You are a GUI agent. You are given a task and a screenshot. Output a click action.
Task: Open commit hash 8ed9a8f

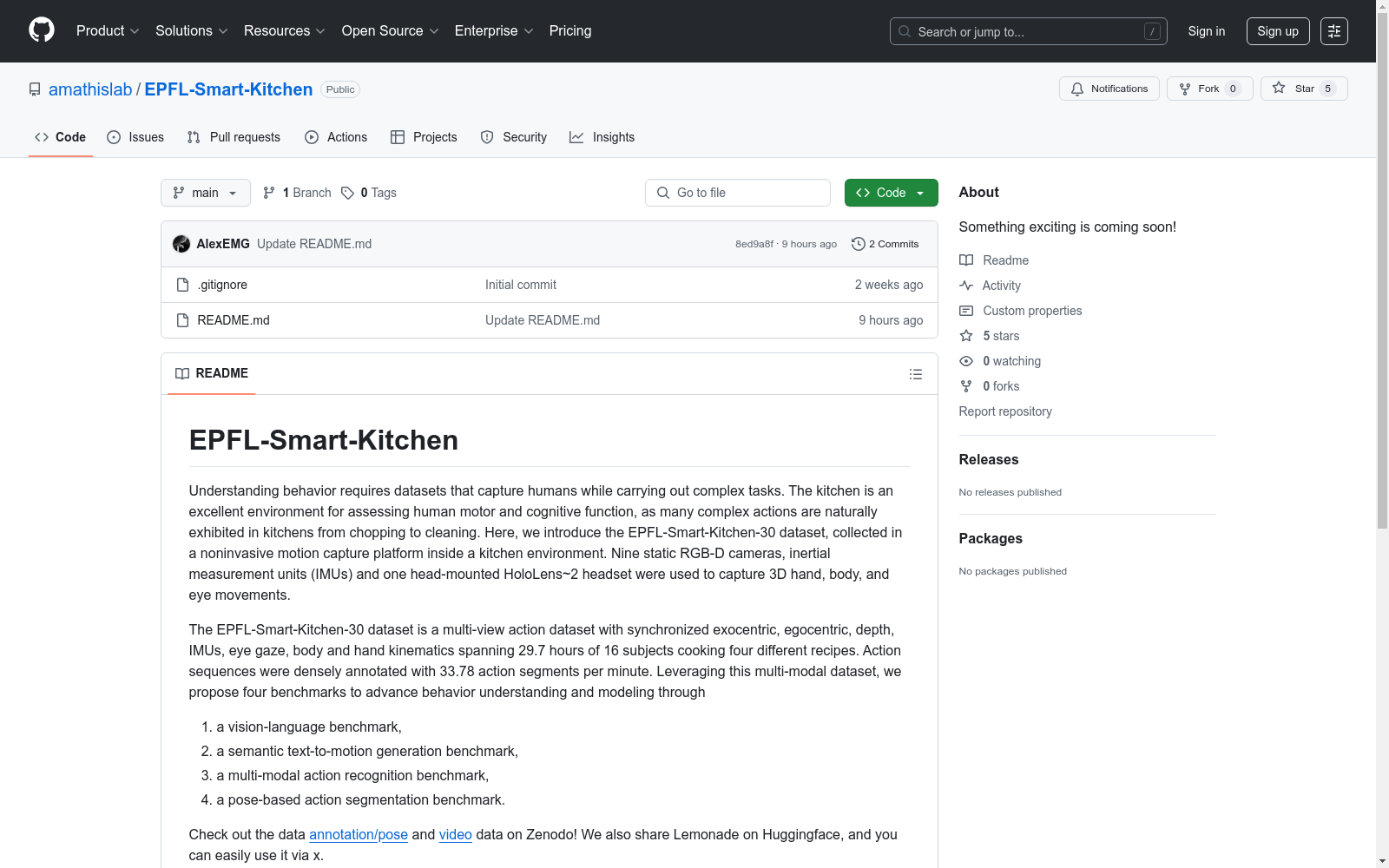click(x=754, y=244)
